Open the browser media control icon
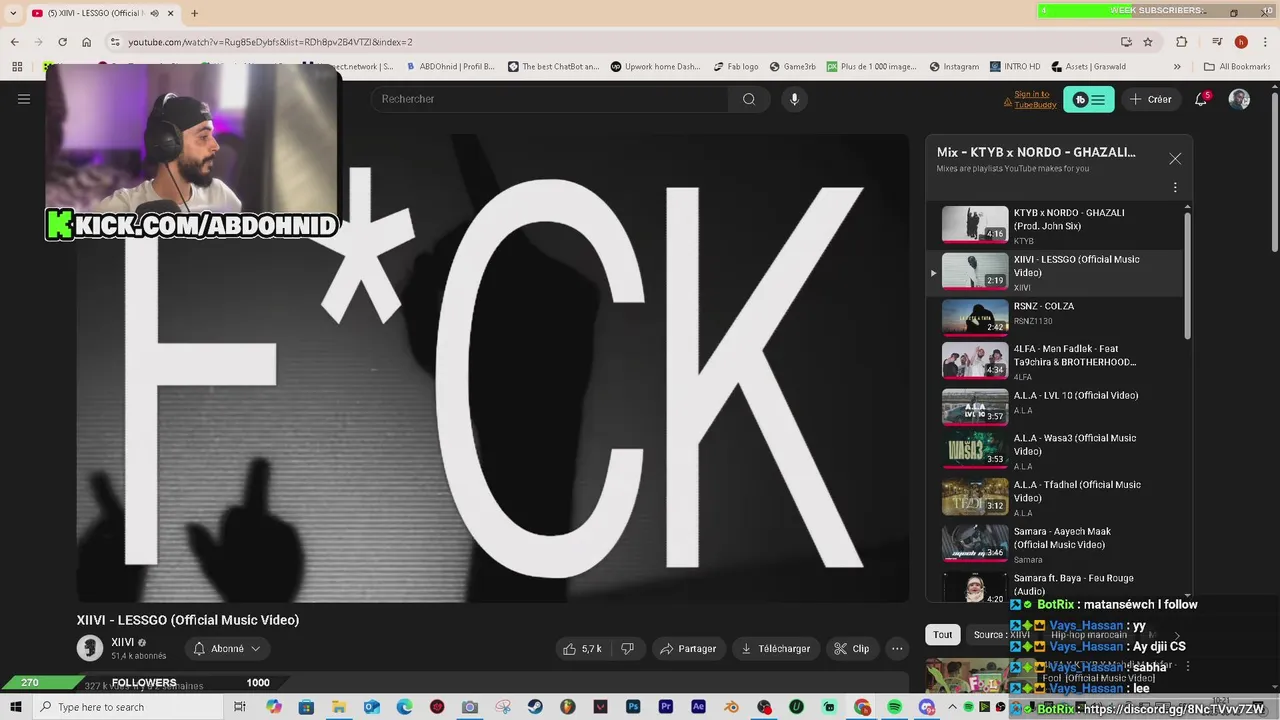Viewport: 1280px width, 720px height. point(1217,42)
